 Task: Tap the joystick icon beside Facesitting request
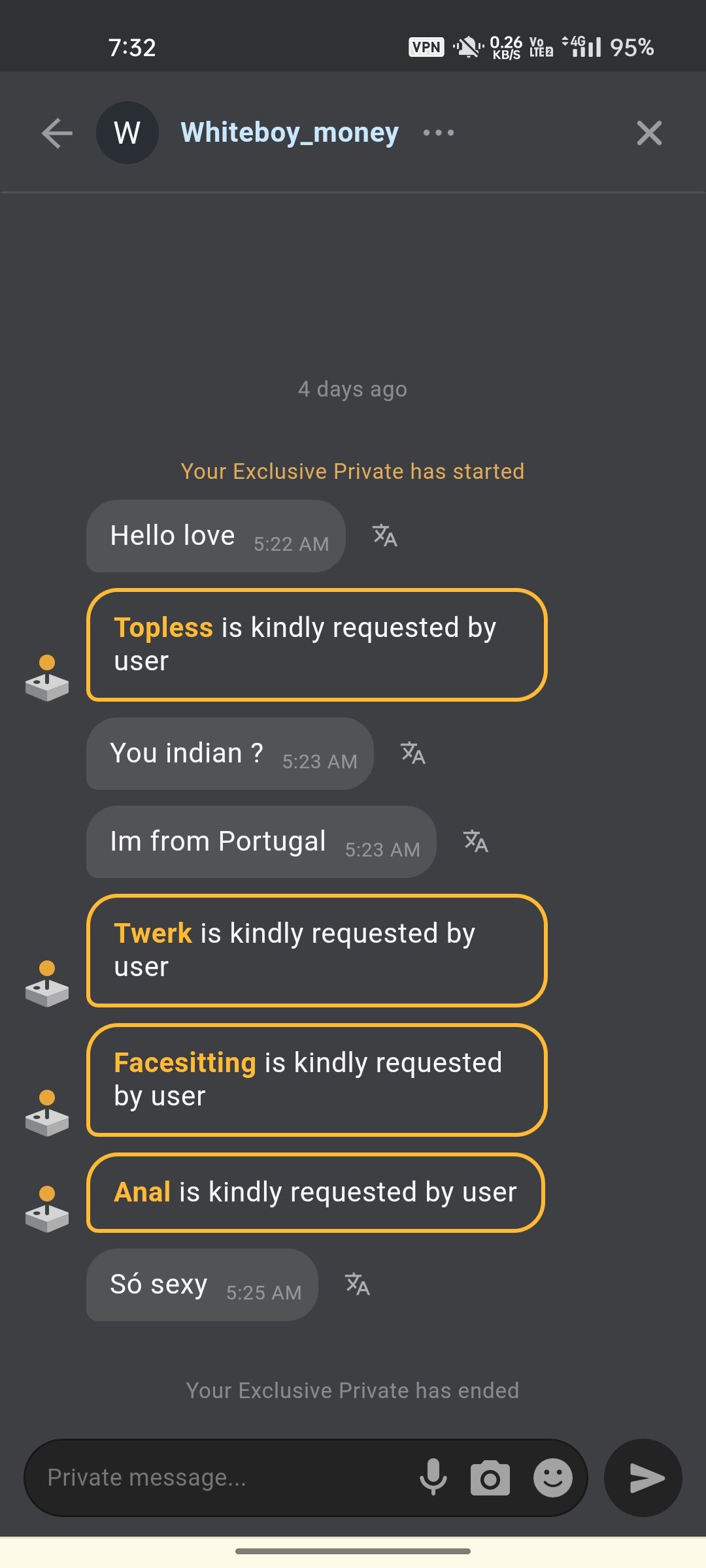[x=47, y=1113]
